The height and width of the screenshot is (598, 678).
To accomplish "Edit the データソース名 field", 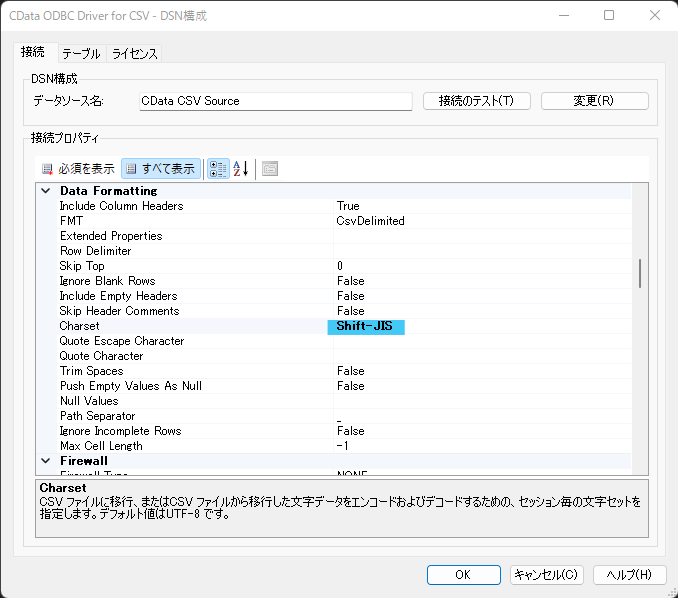I will [275, 101].
